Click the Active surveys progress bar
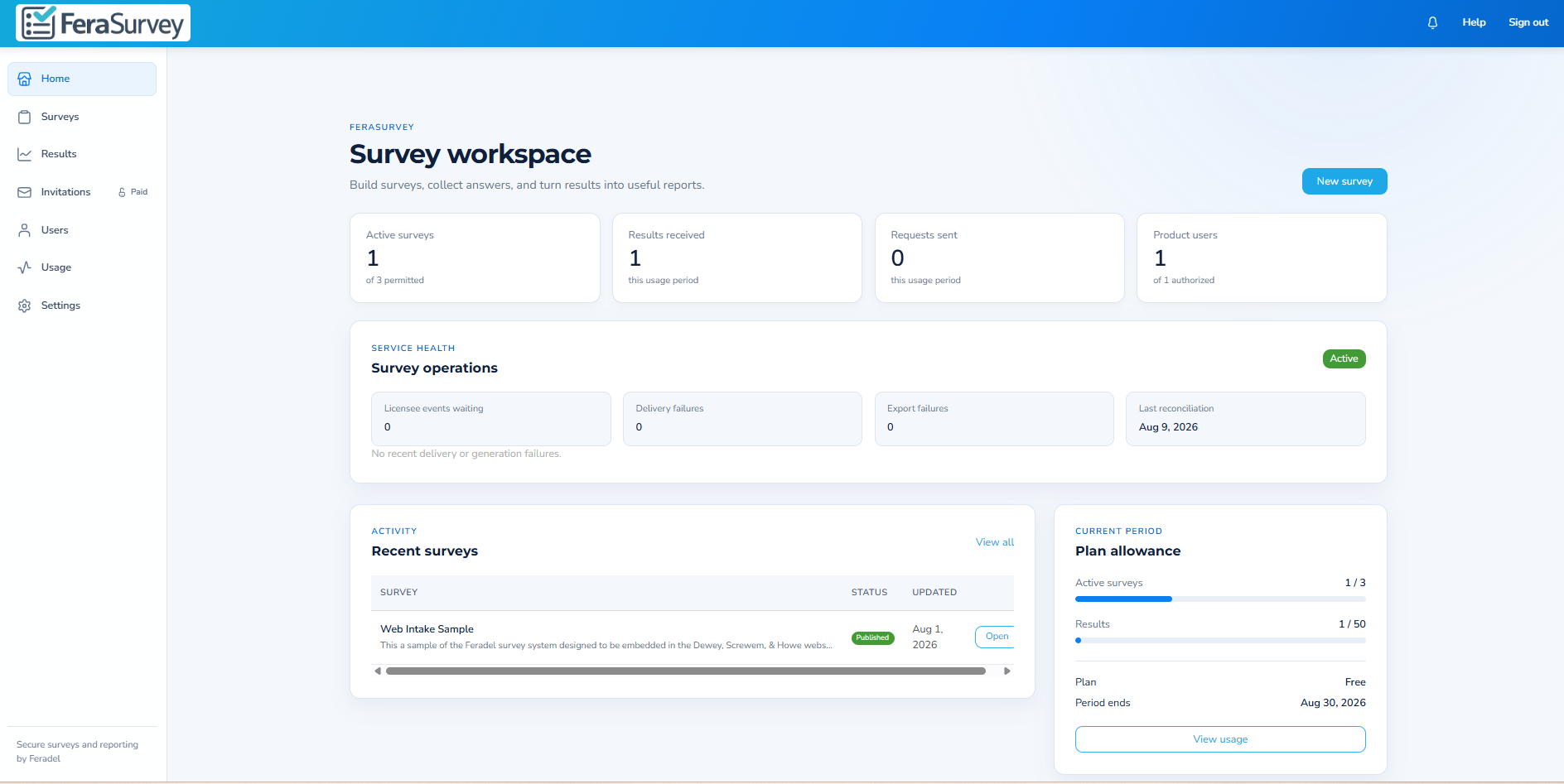Screen dimensions: 1564x784 tap(1220, 599)
